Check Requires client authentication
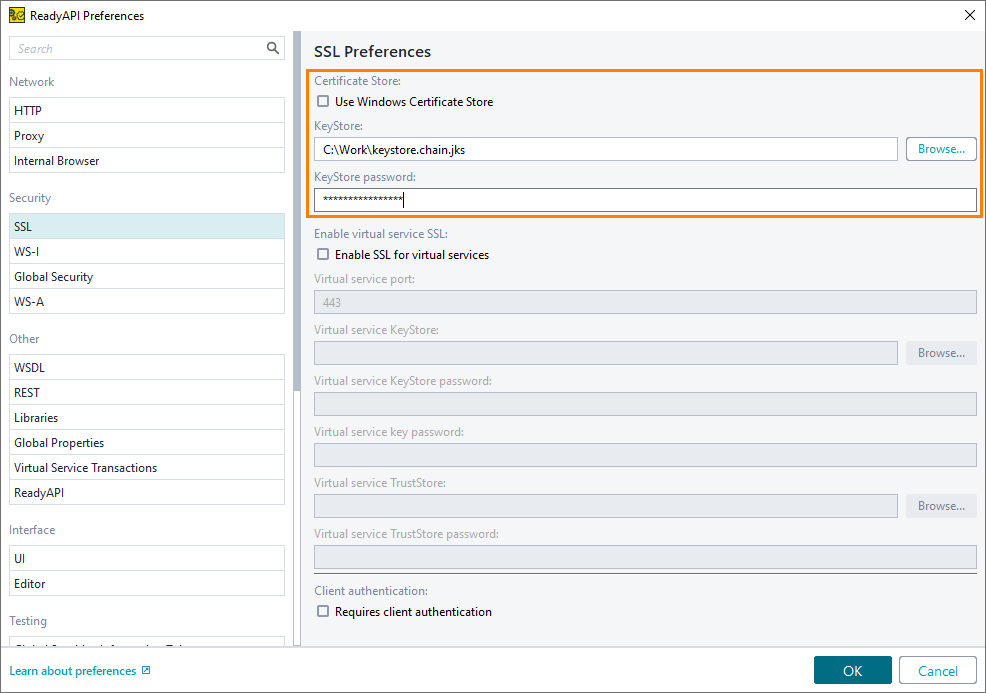The height and width of the screenshot is (693, 986). pyautogui.click(x=322, y=612)
